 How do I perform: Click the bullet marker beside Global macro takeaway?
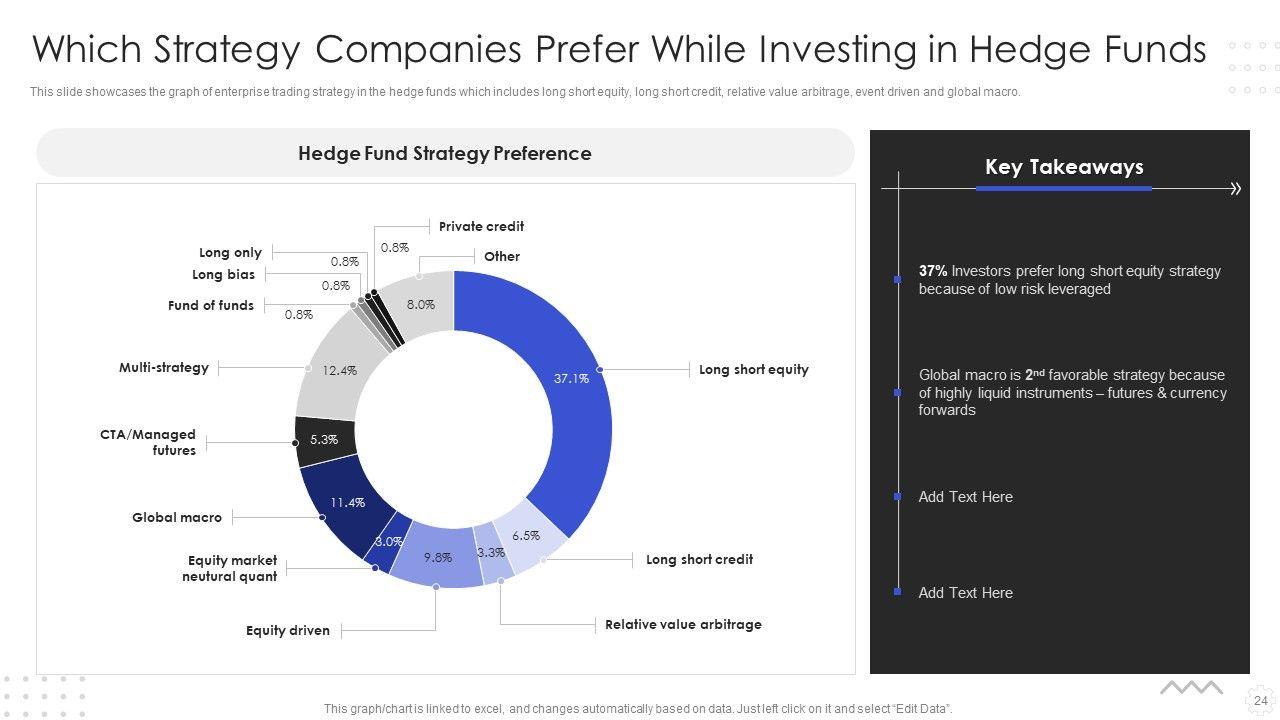click(897, 393)
